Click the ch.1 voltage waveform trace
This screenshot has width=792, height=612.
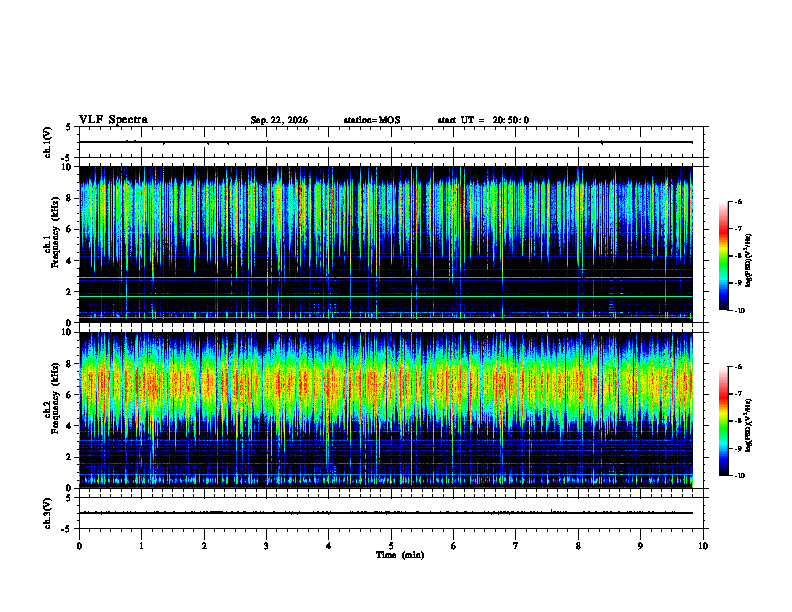click(x=385, y=142)
